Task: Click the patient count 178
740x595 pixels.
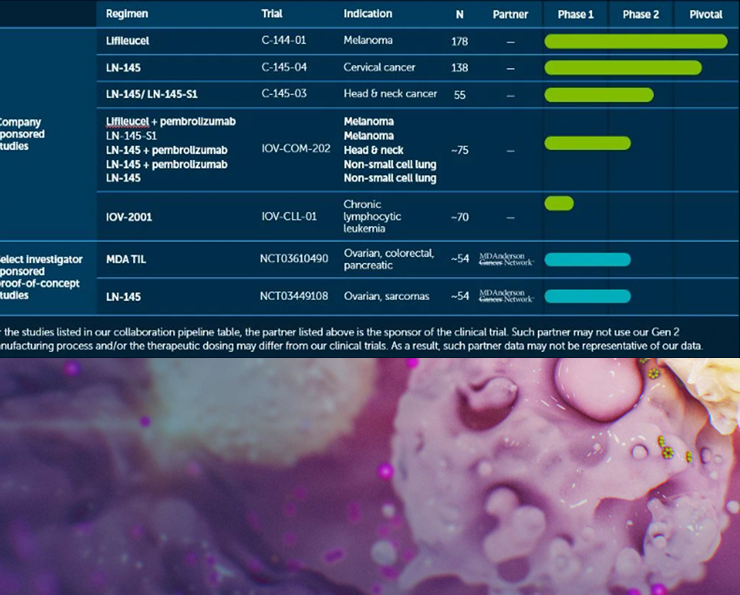Action: [x=459, y=42]
